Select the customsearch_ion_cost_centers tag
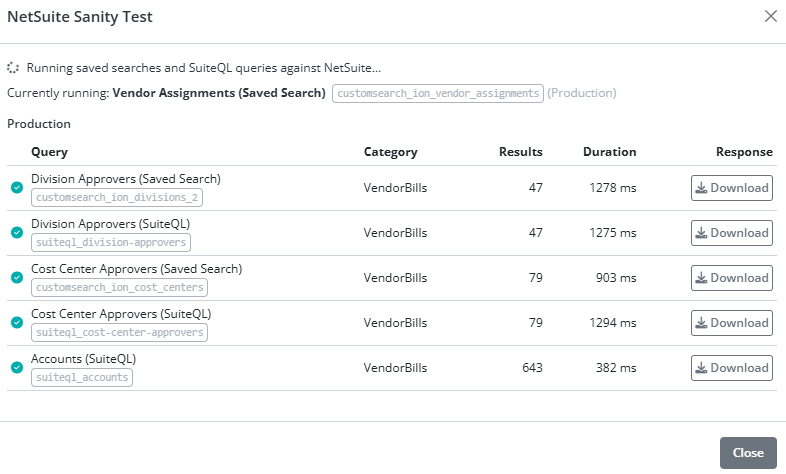786x474 pixels. pyautogui.click(x=119, y=288)
